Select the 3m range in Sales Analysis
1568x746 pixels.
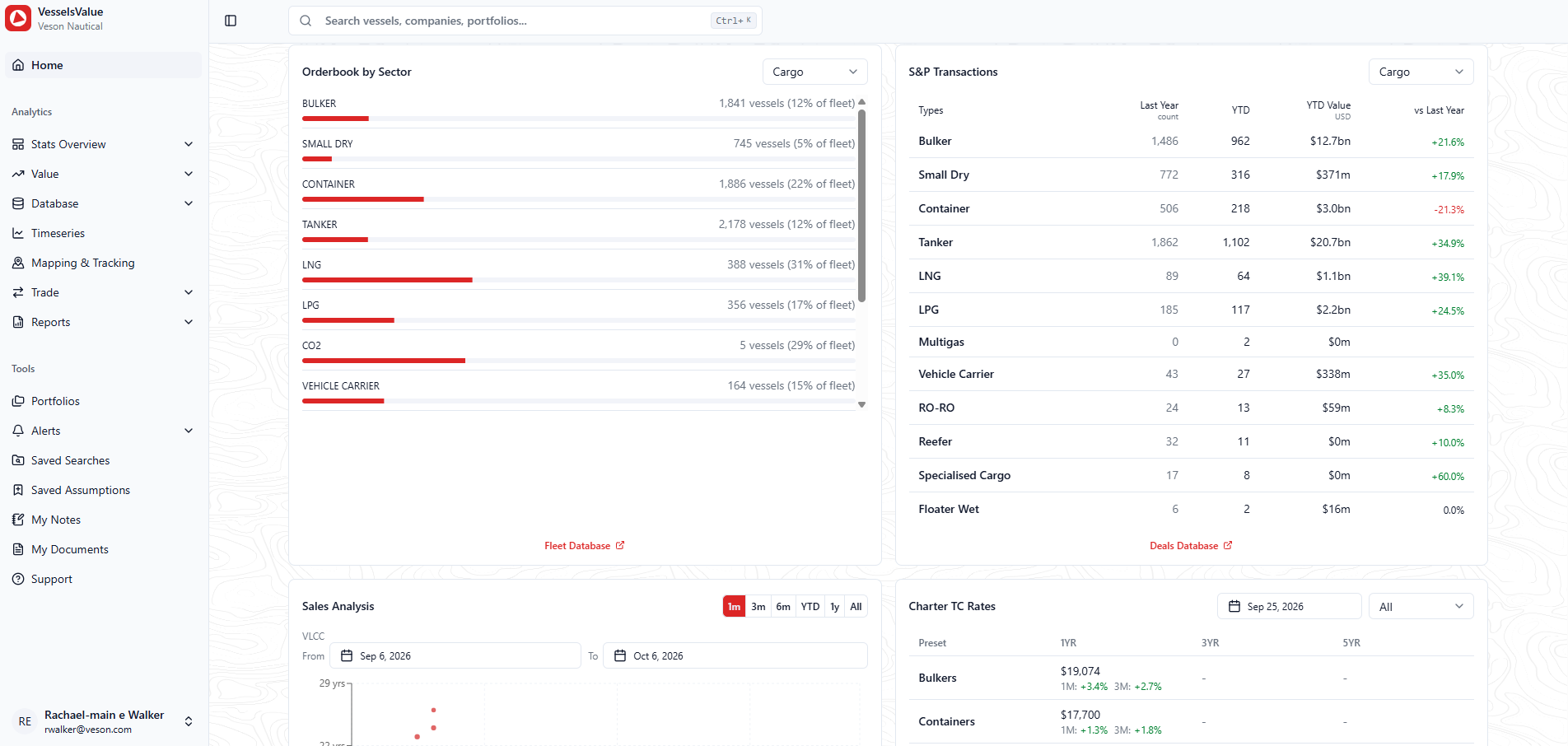coord(758,606)
